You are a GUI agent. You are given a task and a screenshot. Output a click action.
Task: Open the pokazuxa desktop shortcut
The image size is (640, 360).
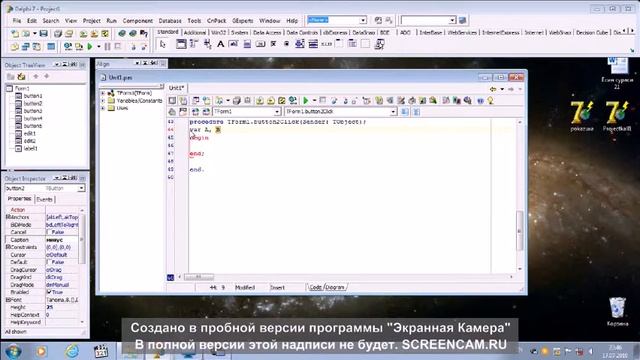582,116
